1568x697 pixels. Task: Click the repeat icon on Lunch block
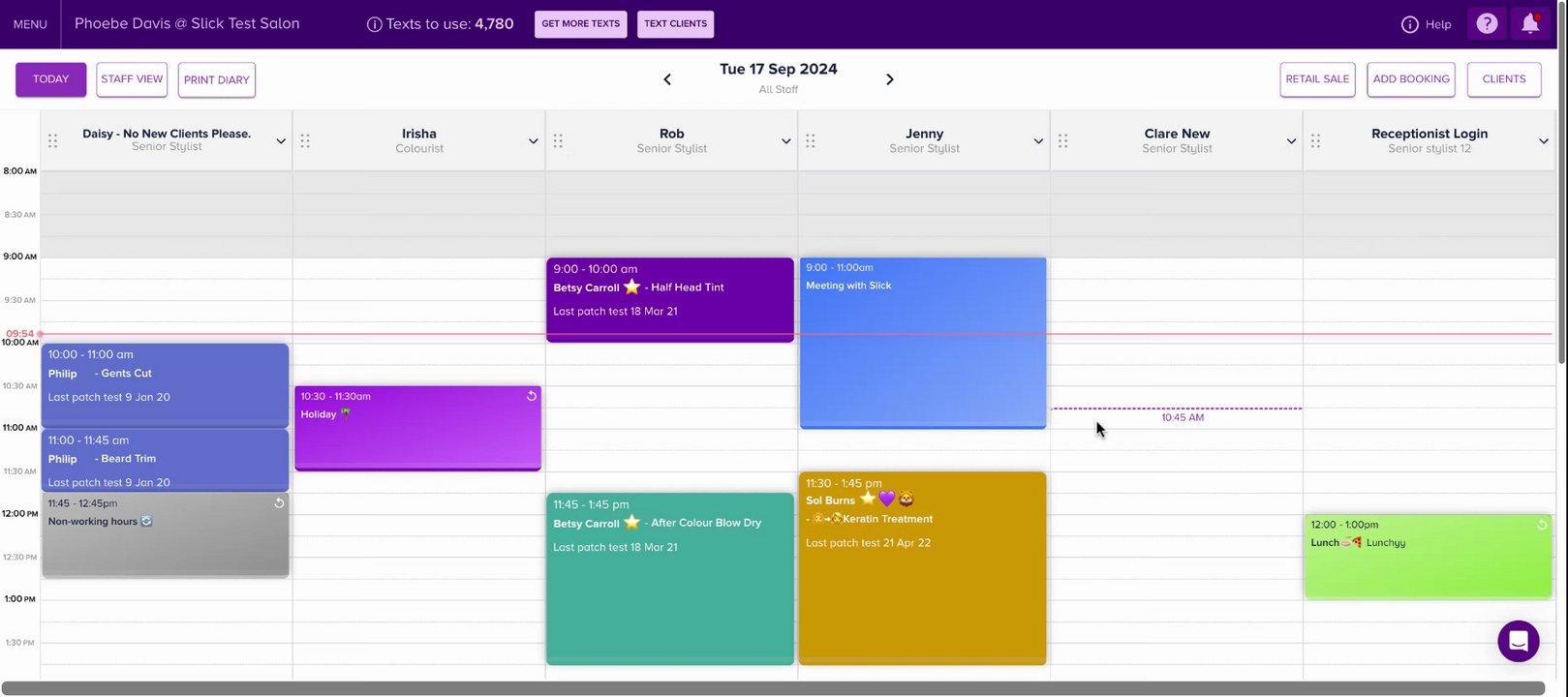1542,525
